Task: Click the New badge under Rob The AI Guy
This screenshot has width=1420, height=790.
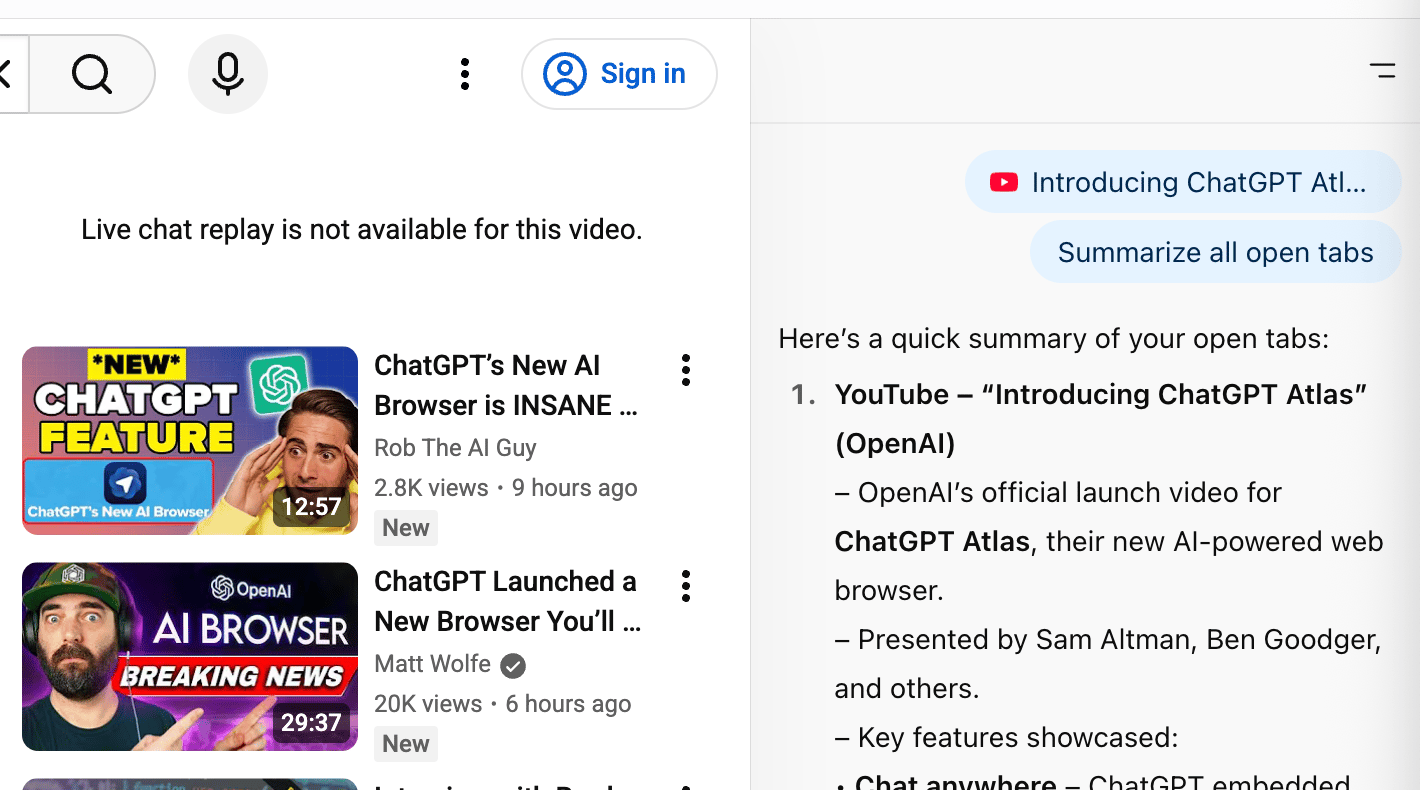Action: point(406,528)
